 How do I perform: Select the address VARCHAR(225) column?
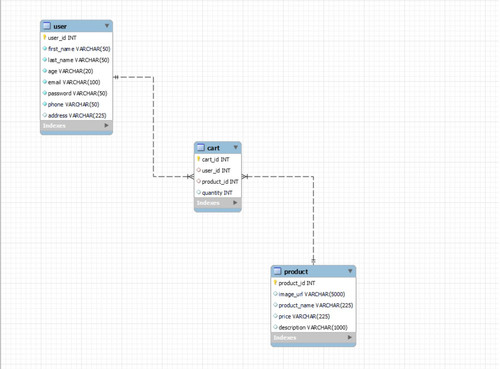click(x=76, y=115)
